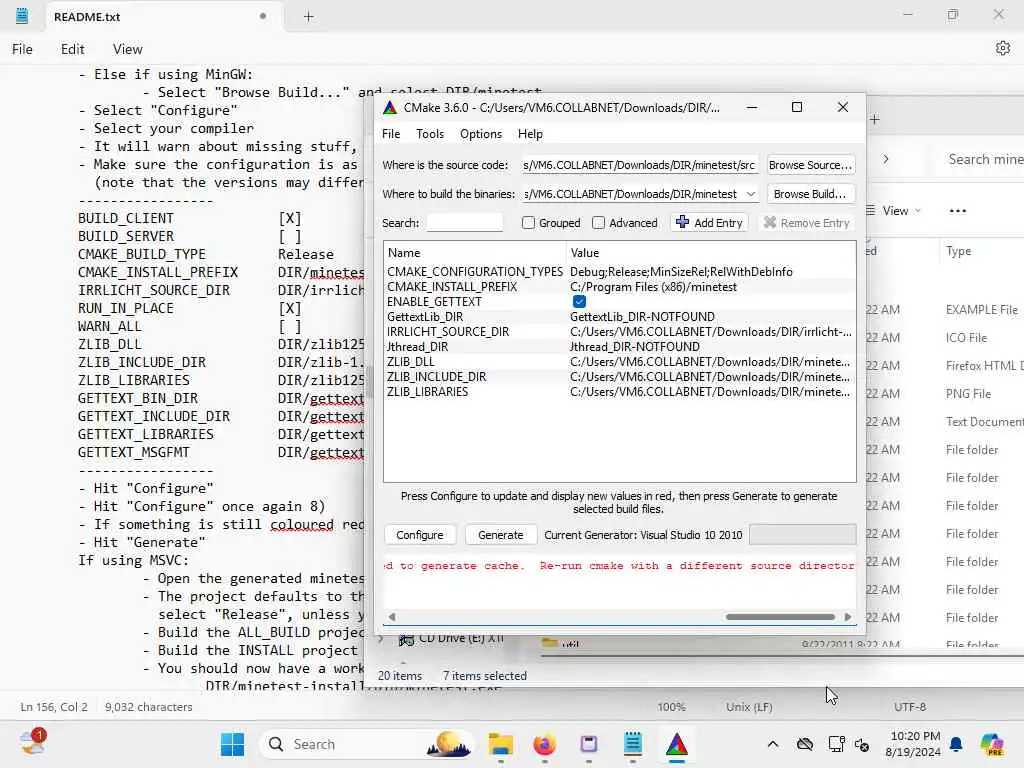Open Notepad Edit menu
The width and height of the screenshot is (1024, 768).
tap(72, 49)
